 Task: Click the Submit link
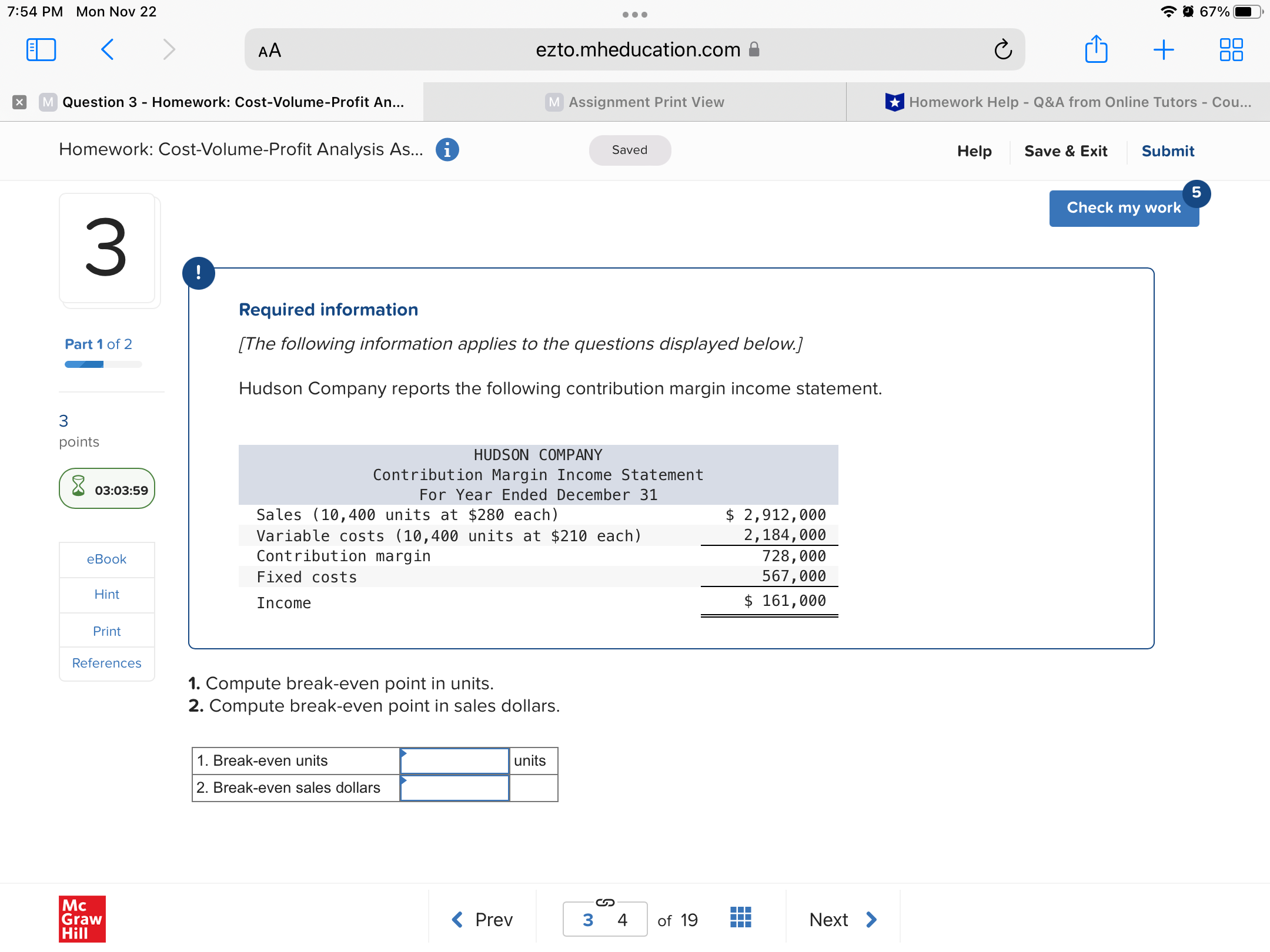point(1168,152)
